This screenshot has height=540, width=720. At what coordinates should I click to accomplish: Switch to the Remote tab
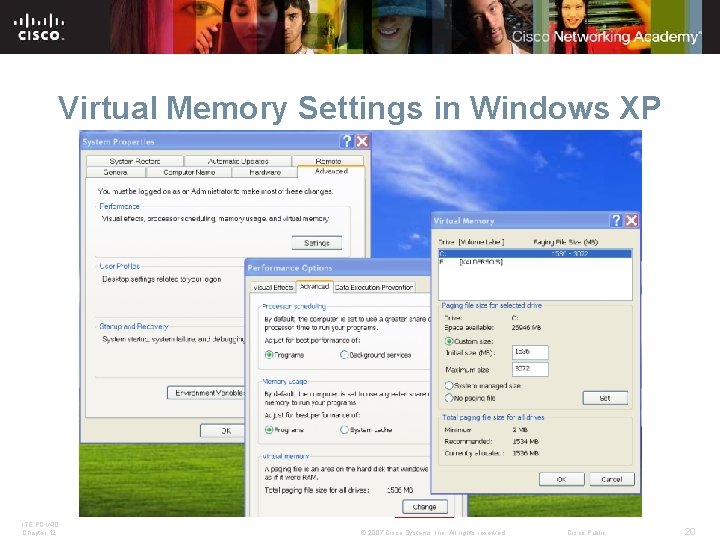[x=328, y=161]
